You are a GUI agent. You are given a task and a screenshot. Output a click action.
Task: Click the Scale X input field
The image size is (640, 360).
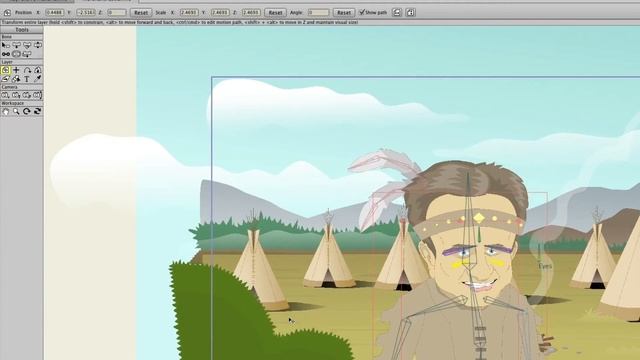point(189,13)
